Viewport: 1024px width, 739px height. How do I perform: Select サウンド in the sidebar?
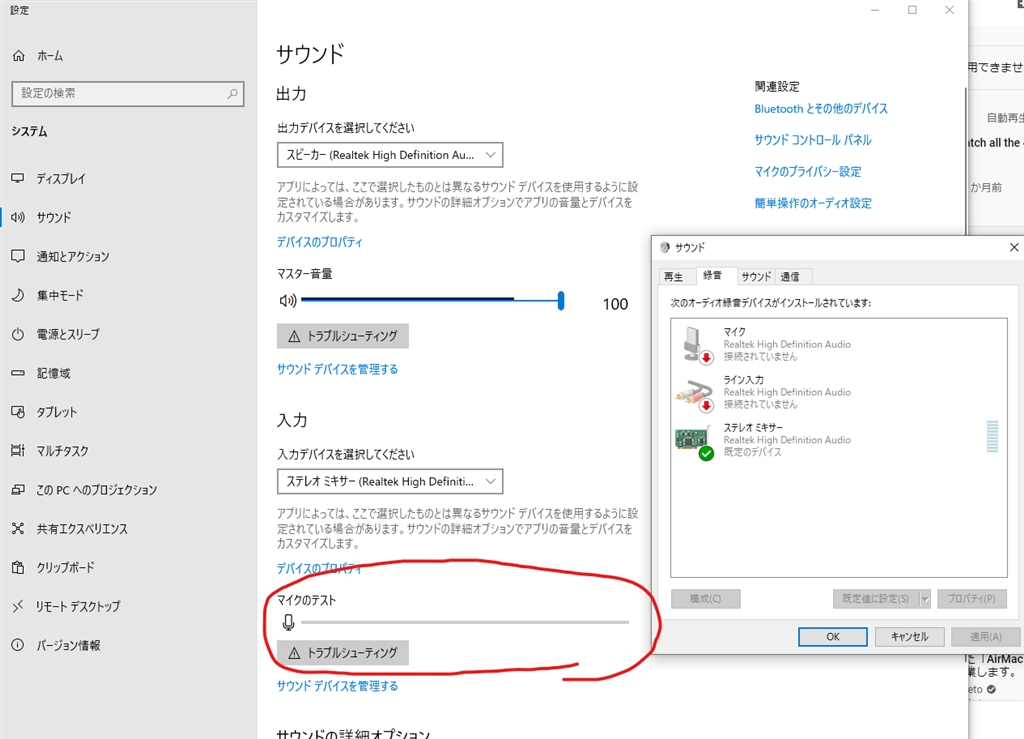tap(42, 217)
